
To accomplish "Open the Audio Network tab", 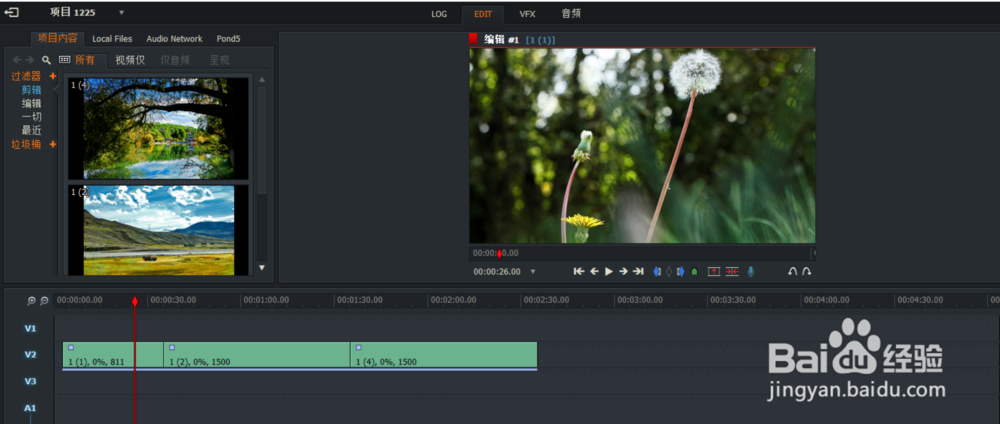I will [174, 39].
